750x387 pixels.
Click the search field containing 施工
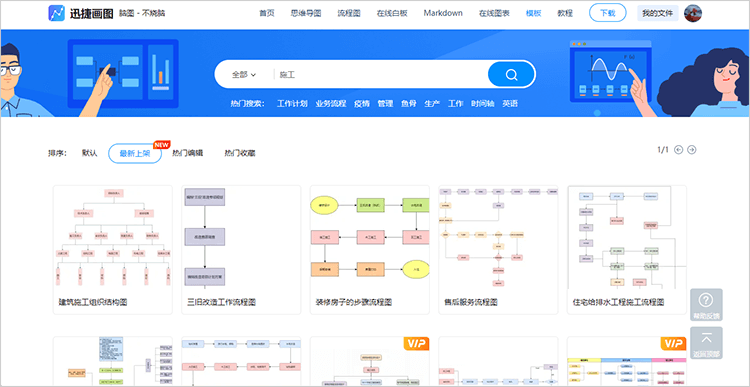pyautogui.click(x=380, y=75)
